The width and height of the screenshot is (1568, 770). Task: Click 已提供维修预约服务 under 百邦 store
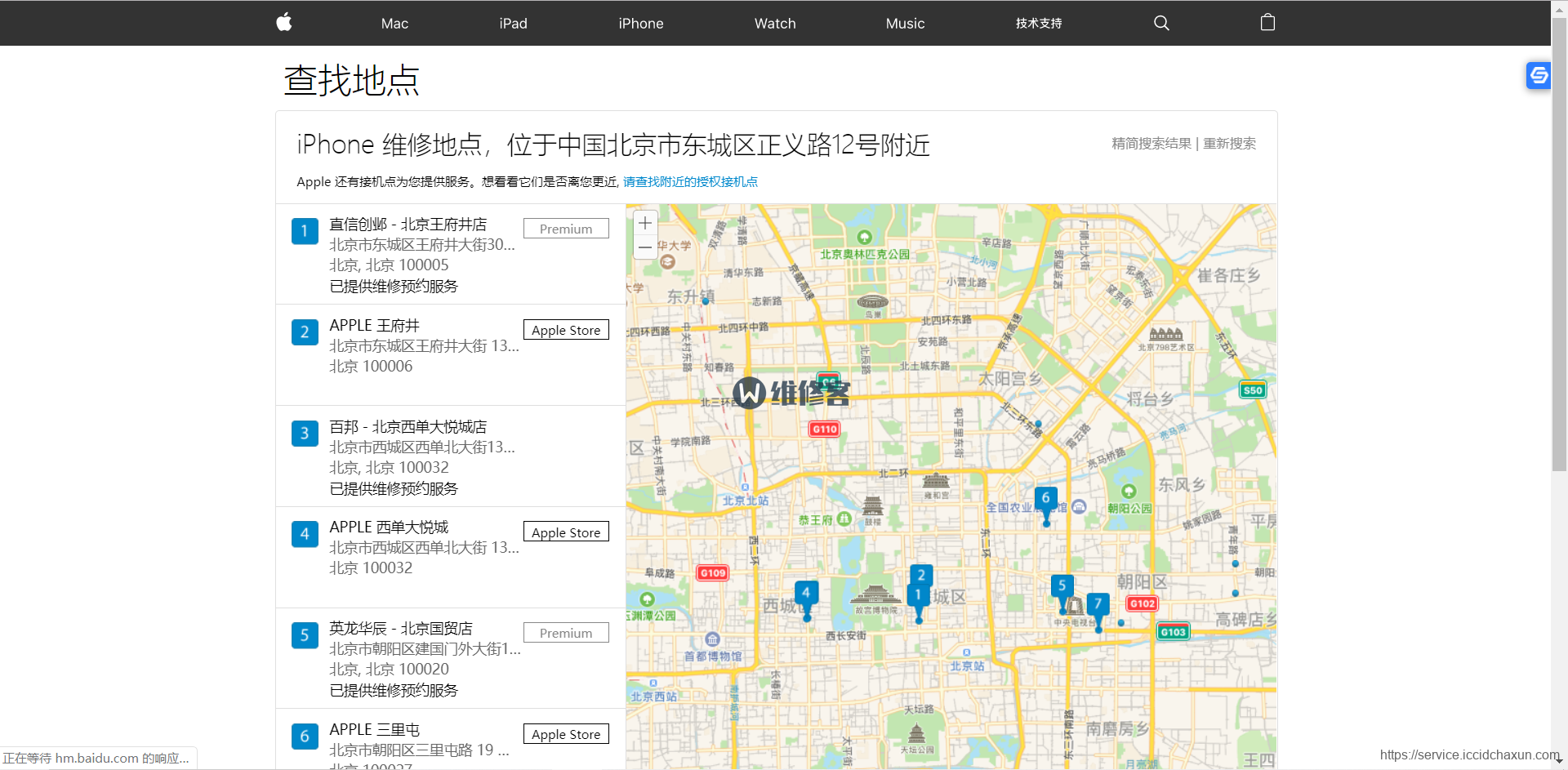click(x=394, y=488)
